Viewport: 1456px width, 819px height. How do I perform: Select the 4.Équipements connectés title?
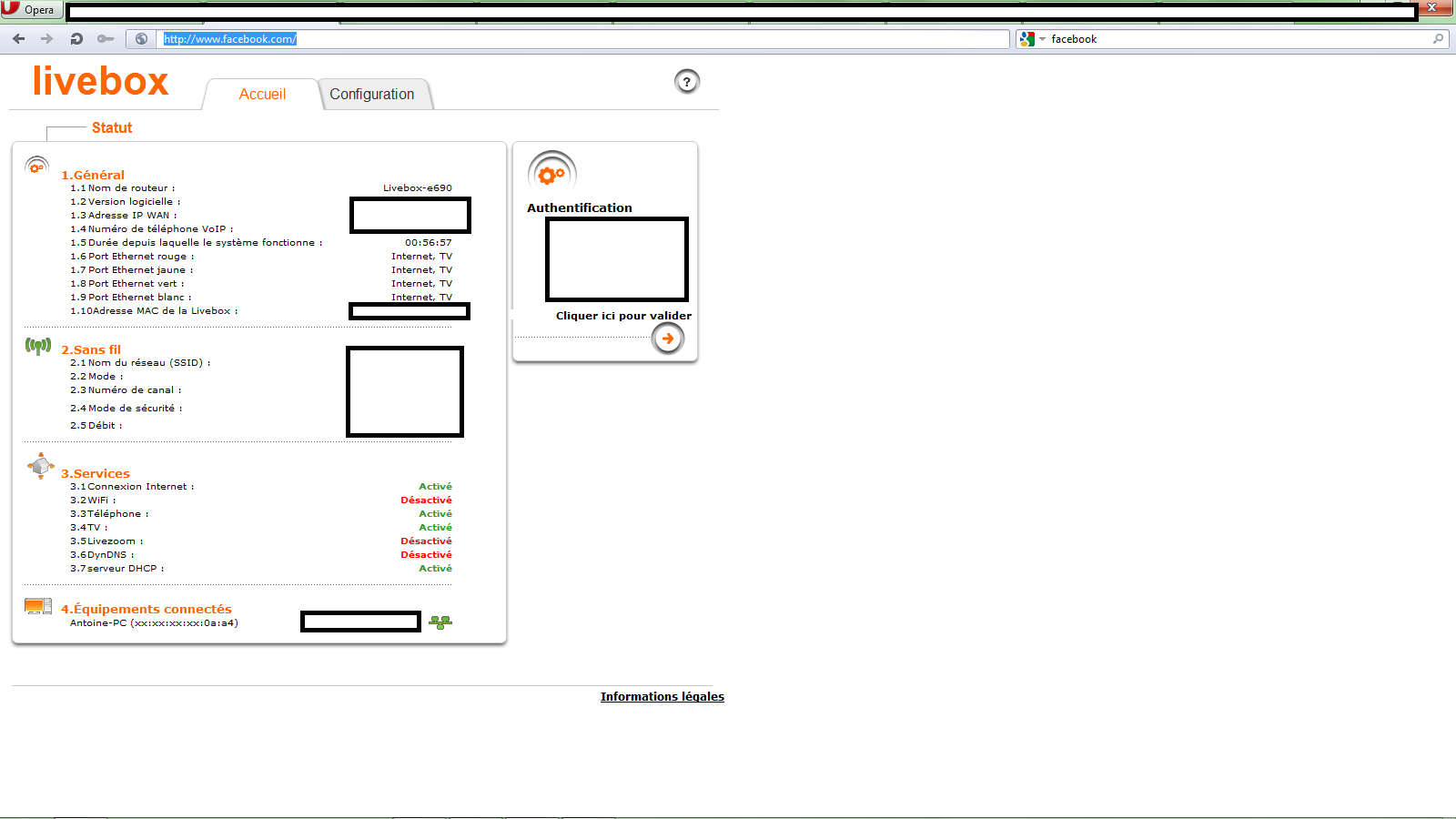click(x=147, y=610)
